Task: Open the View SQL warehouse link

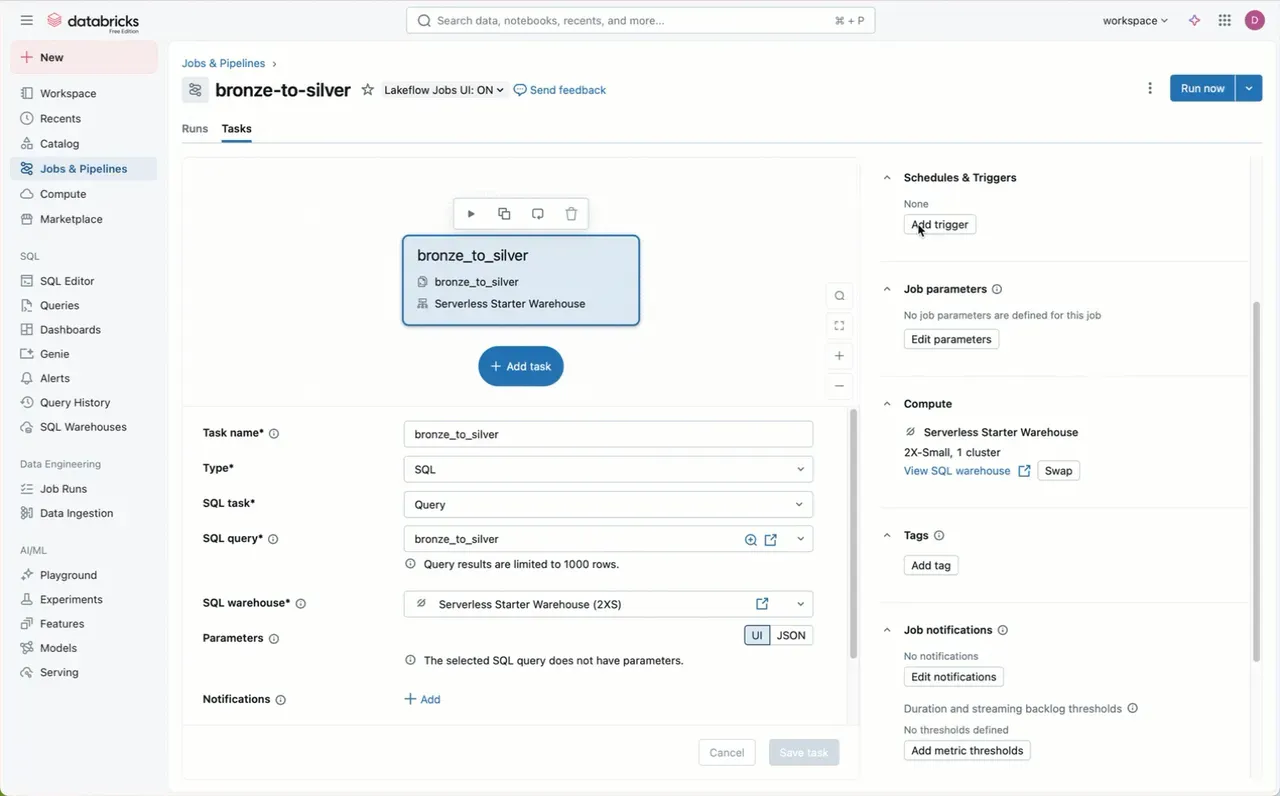Action: tap(967, 471)
